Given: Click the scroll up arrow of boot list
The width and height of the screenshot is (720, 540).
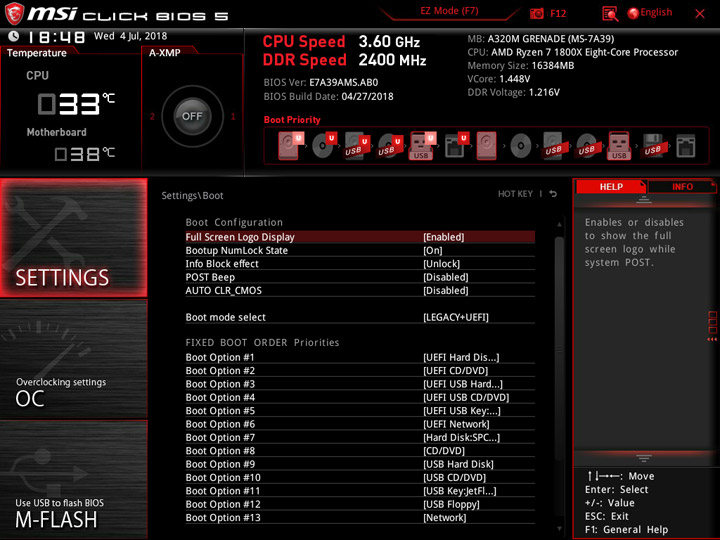Looking at the screenshot, I should tap(559, 224).
